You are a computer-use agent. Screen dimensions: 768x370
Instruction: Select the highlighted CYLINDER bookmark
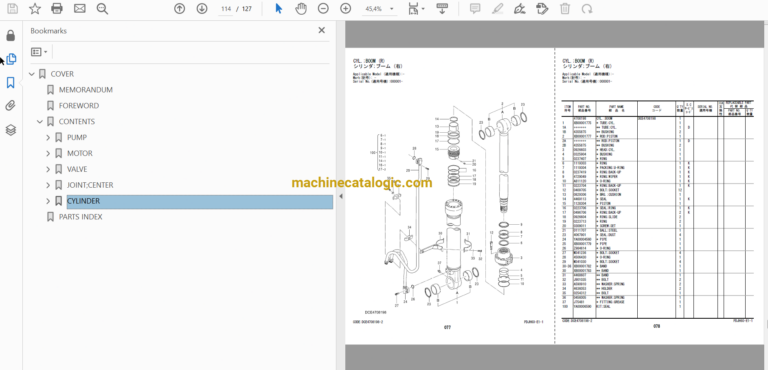[199, 201]
